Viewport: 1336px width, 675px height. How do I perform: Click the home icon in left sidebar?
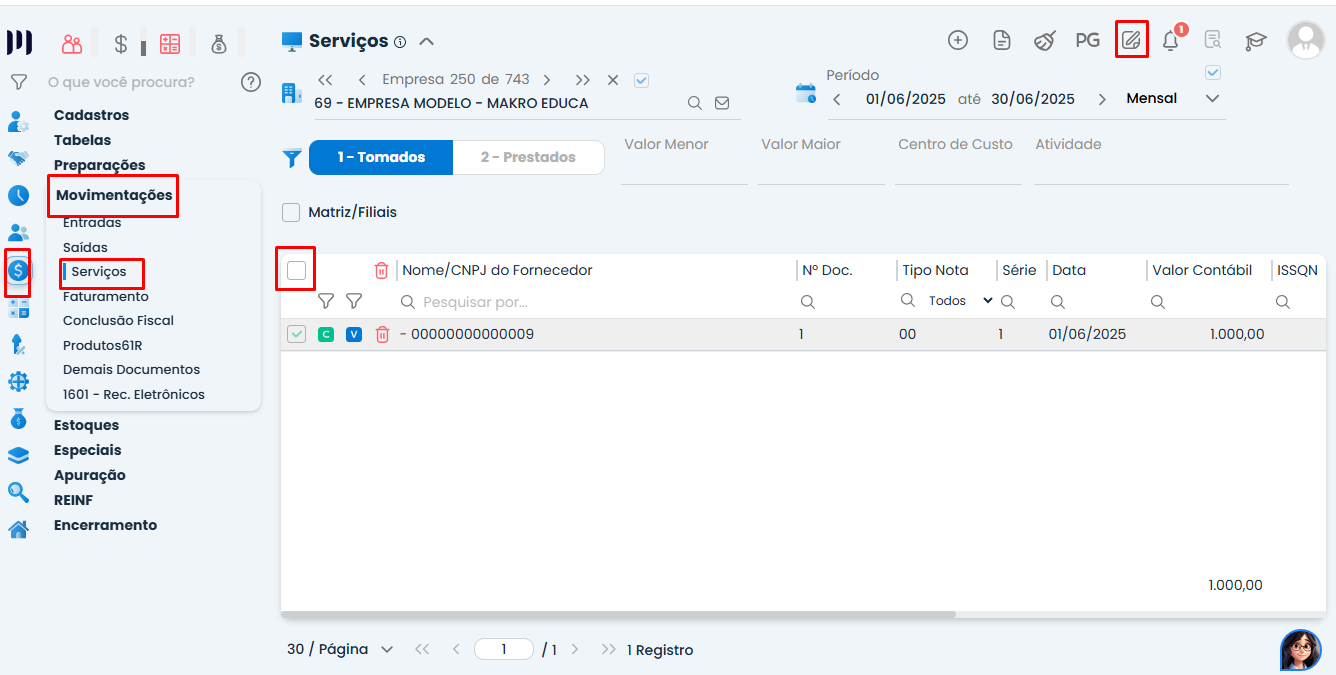click(18, 529)
